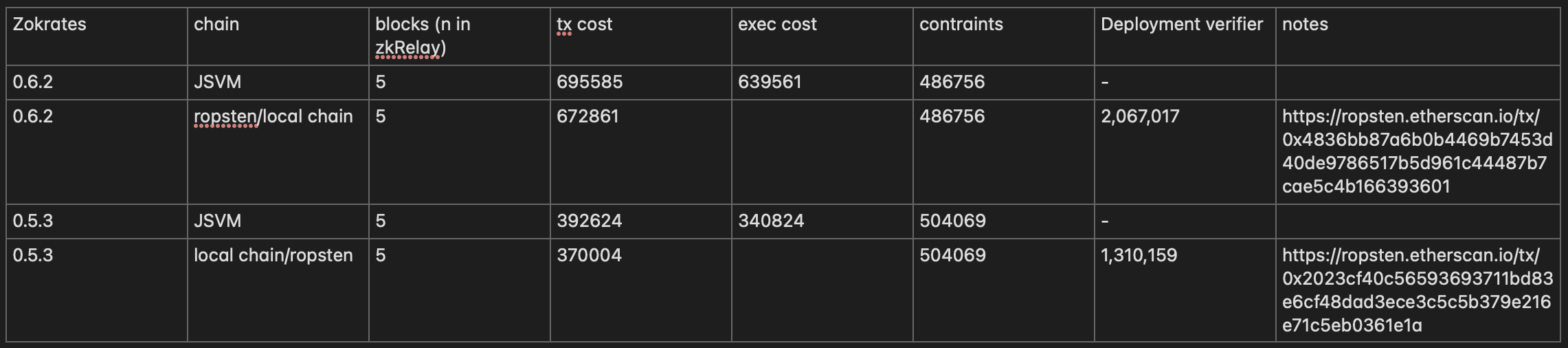
Task: Select the tx cost value 672861
Action: point(587,116)
